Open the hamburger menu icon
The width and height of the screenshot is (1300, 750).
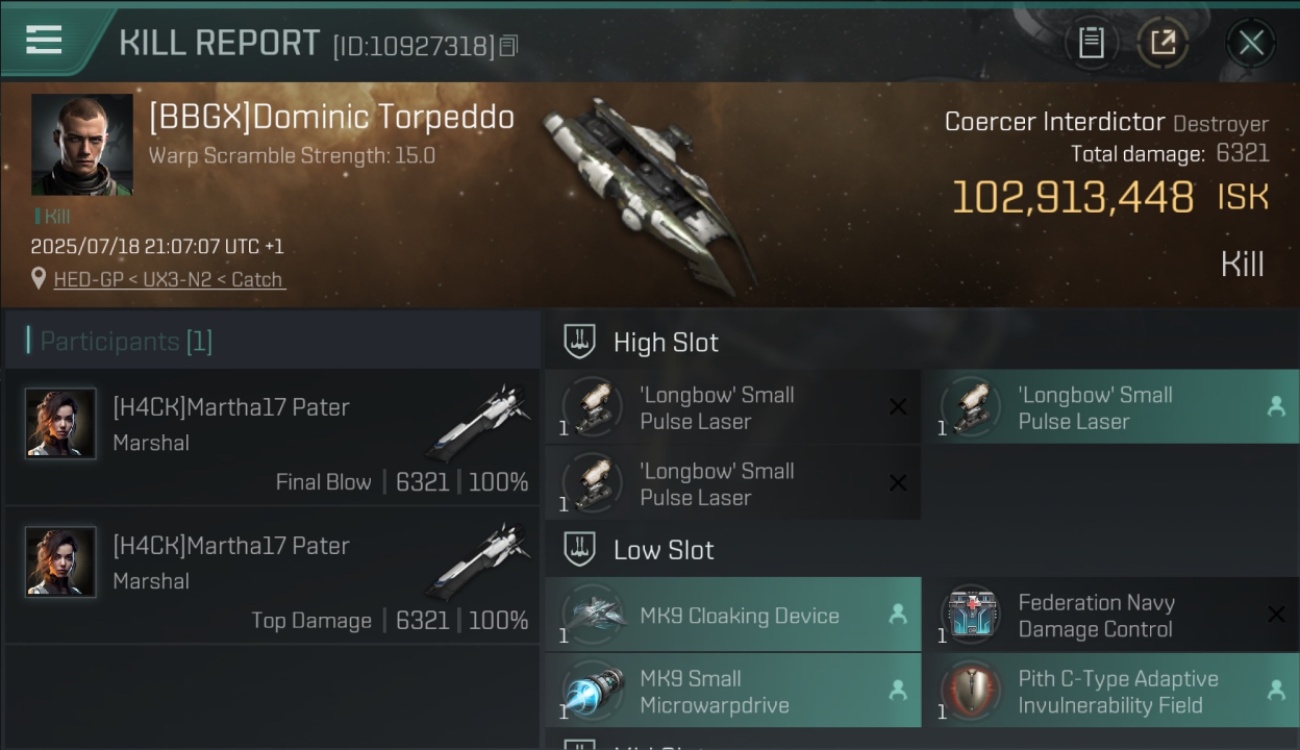point(44,39)
